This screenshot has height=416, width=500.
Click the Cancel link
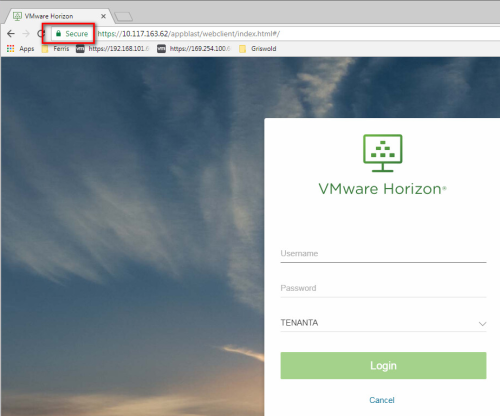[382, 400]
